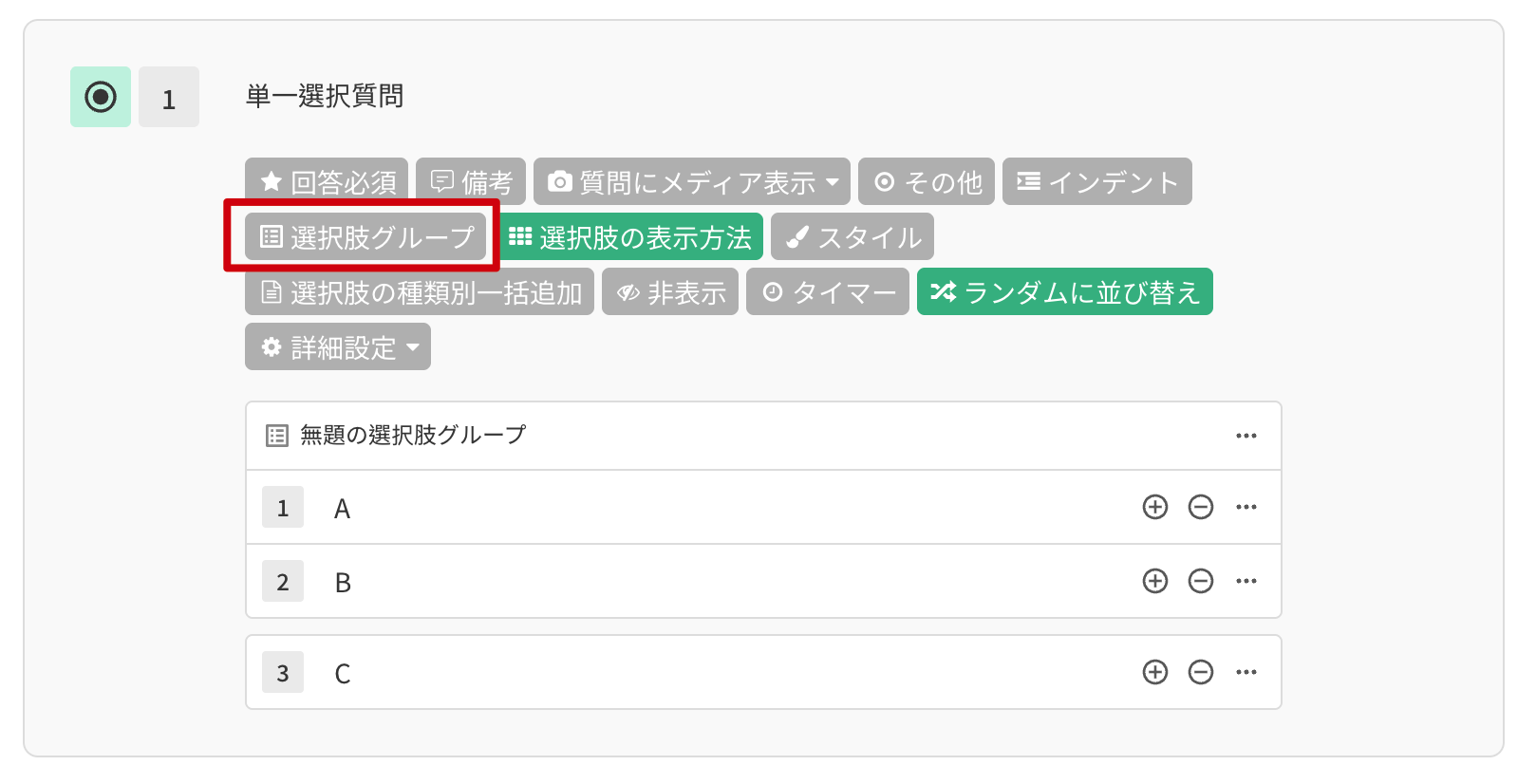Toggle 回答必須 to make answer required
Viewport: 1536px width, 784px height.
(x=327, y=181)
